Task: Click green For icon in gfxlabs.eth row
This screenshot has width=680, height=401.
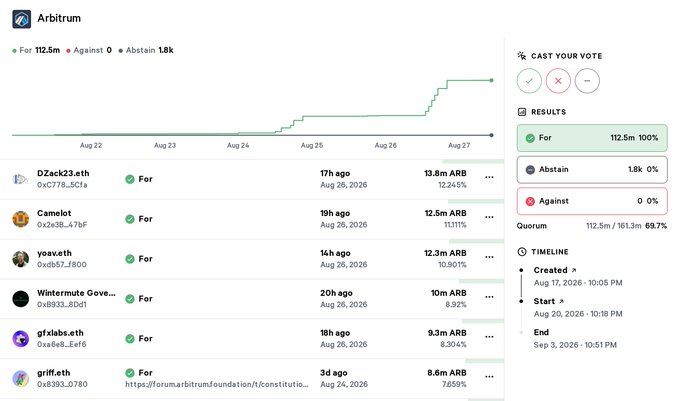Action: [x=130, y=339]
